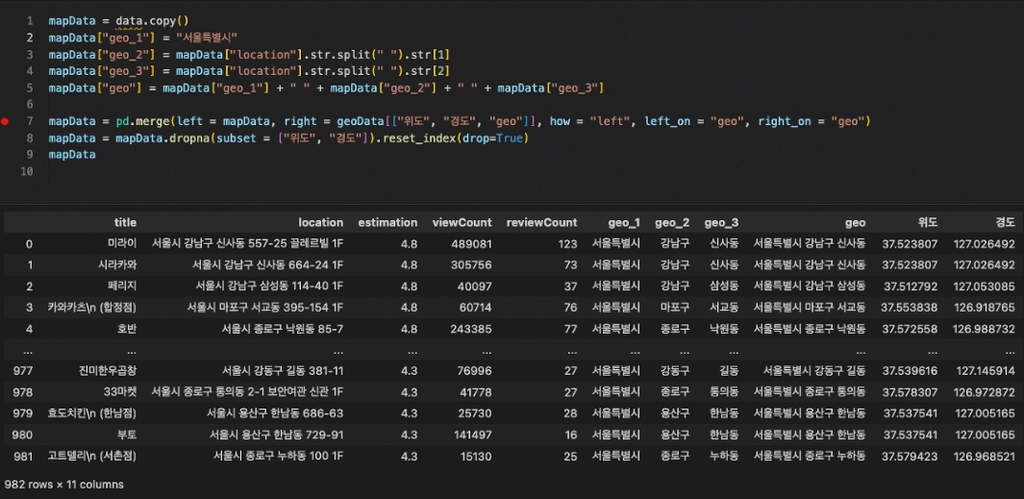Select 위도 value 37.512792
The image size is (1024, 499).
(x=911, y=286)
